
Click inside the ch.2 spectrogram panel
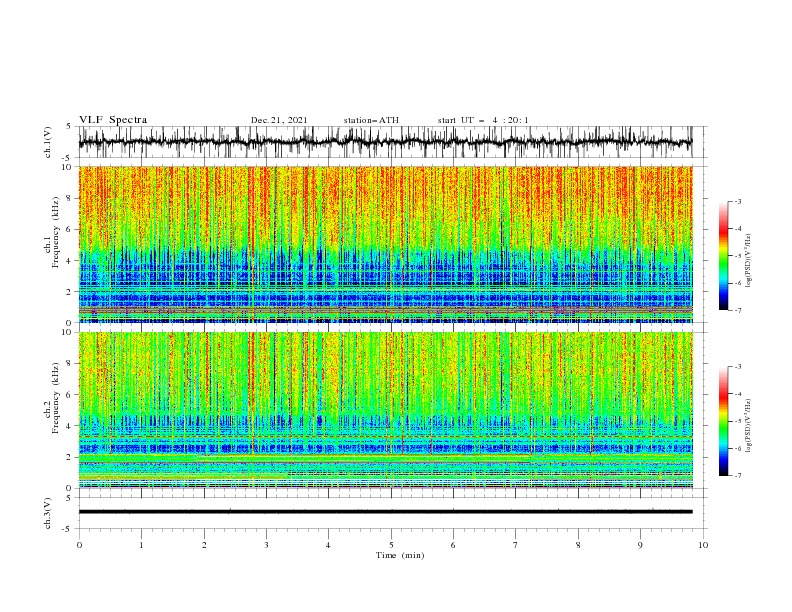point(385,410)
